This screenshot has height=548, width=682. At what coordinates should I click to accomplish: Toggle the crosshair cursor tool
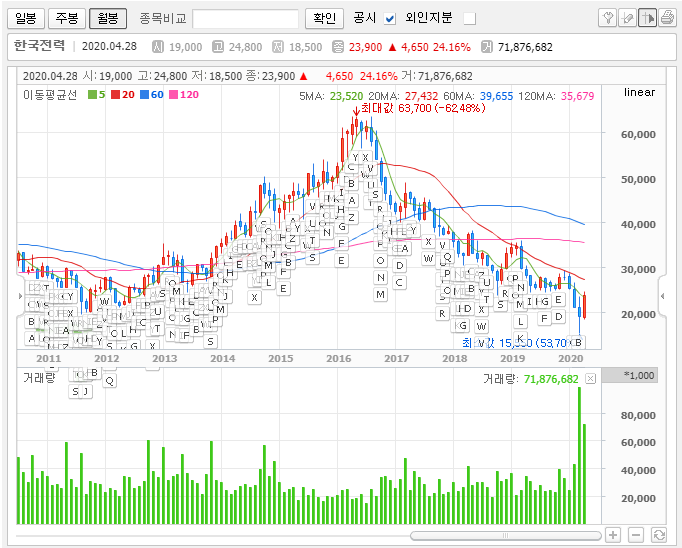[x=647, y=18]
